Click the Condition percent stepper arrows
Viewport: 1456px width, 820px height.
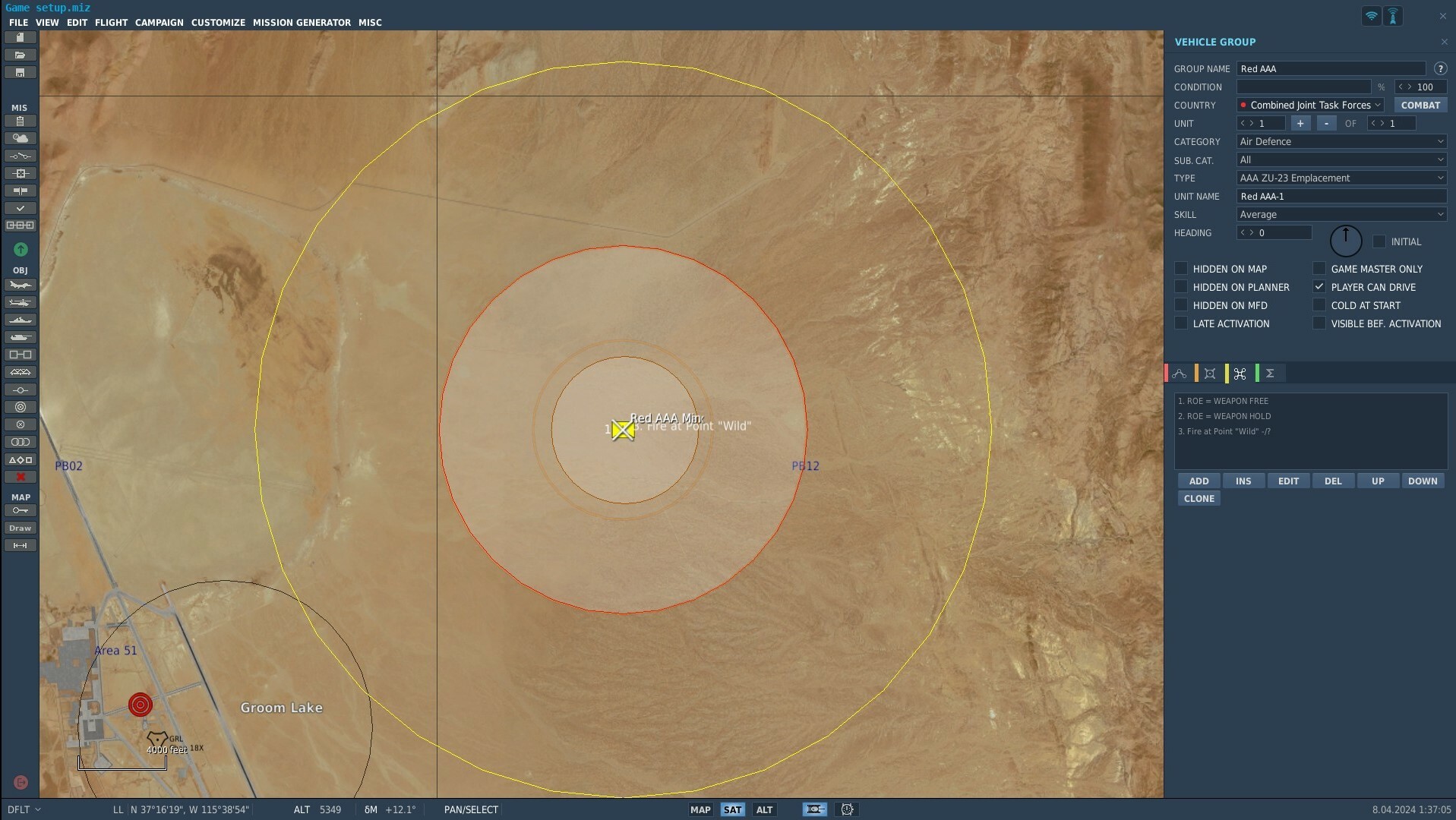tap(1405, 87)
